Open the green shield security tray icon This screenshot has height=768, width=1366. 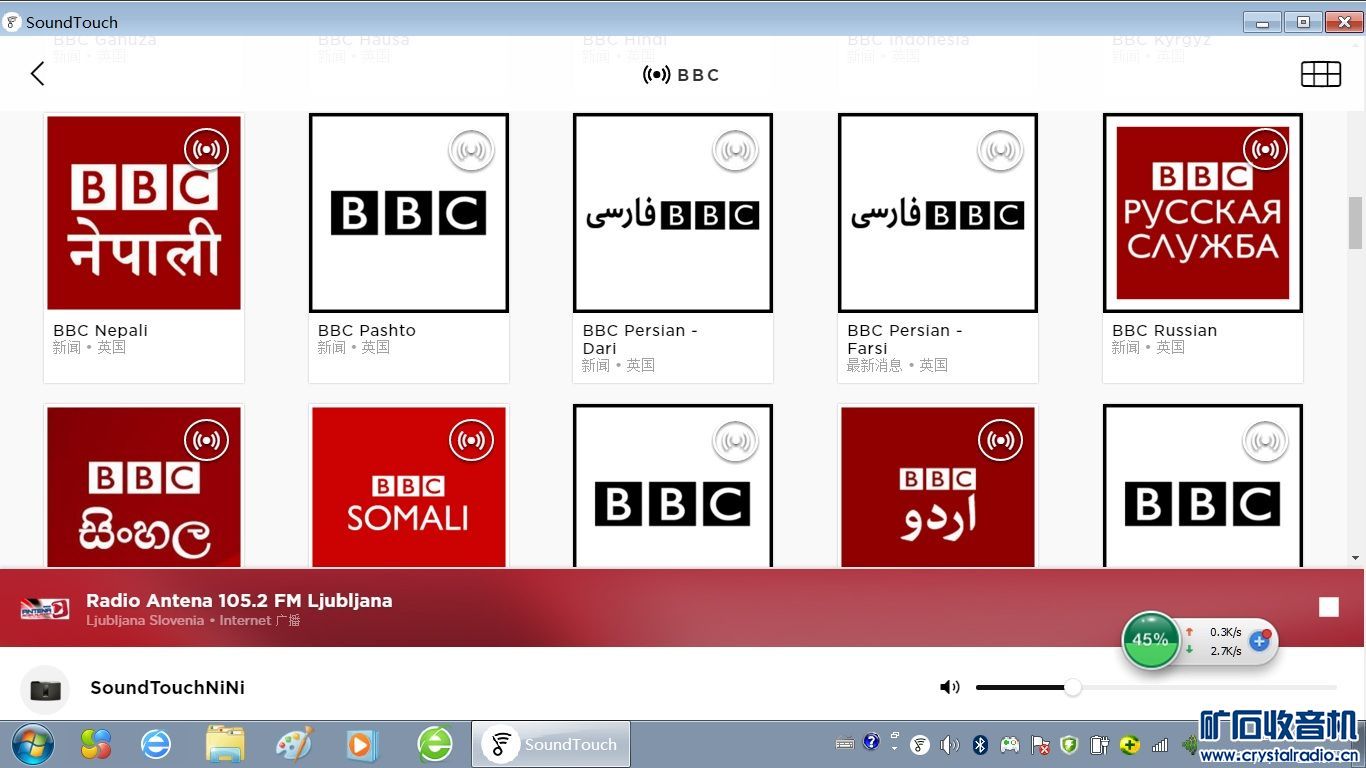coord(1070,745)
